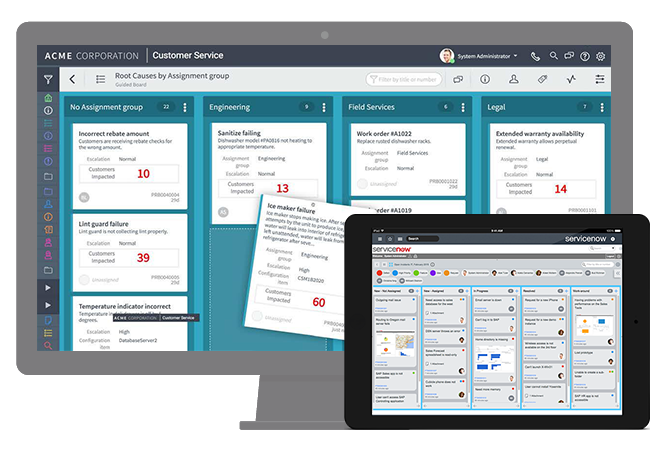Open Field Services lane three-dot menu
Viewport: 650px width, 450px height.
463,107
